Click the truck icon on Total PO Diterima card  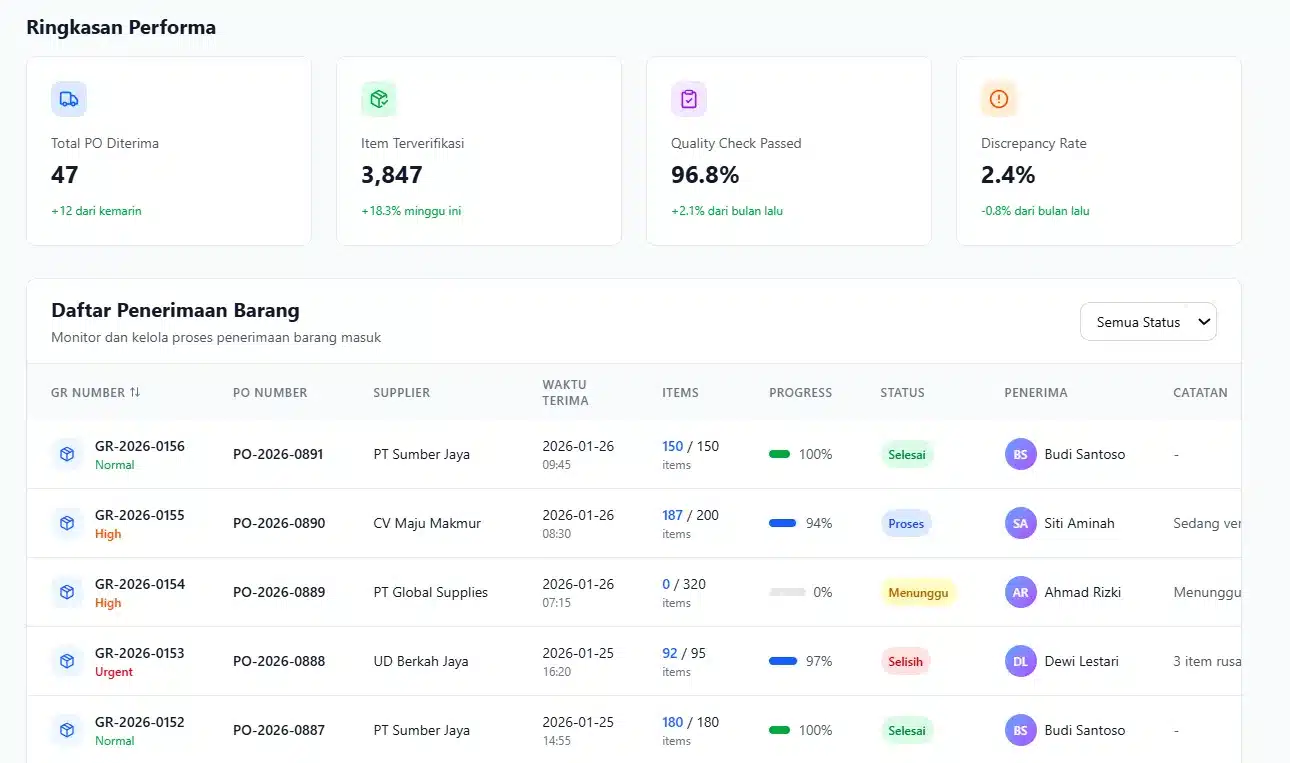pos(68,99)
